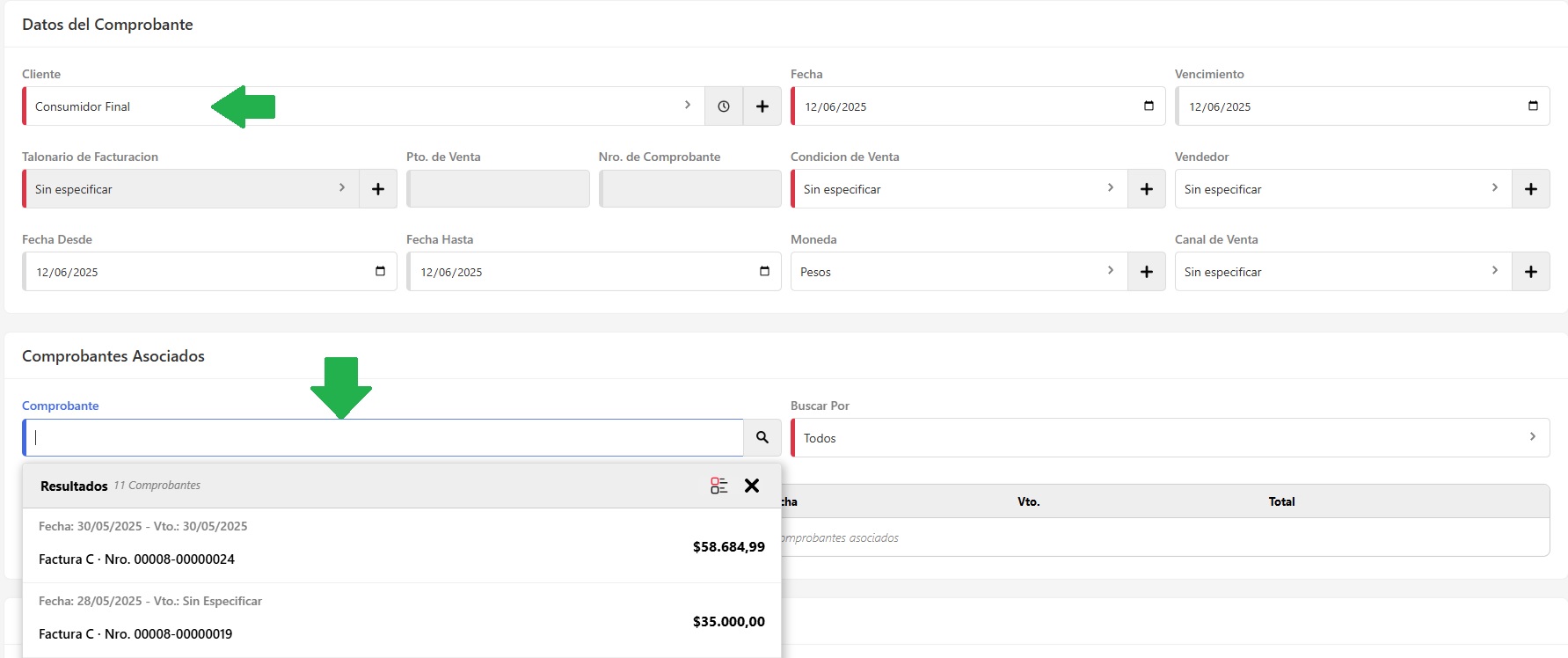Add a new Vendedor with plus
Viewport: 1568px width, 658px height.
(x=1531, y=189)
